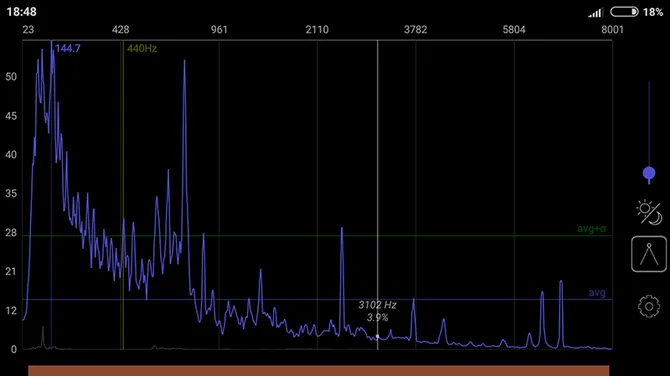Click the 18% battery percentage text
Viewport: 670px width, 376px height.
tap(653, 12)
